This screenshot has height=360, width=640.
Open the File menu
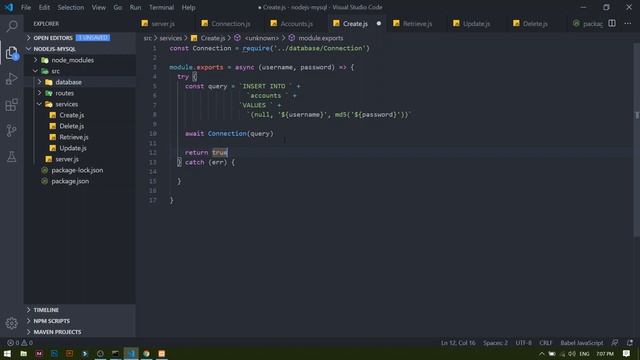pos(26,7)
